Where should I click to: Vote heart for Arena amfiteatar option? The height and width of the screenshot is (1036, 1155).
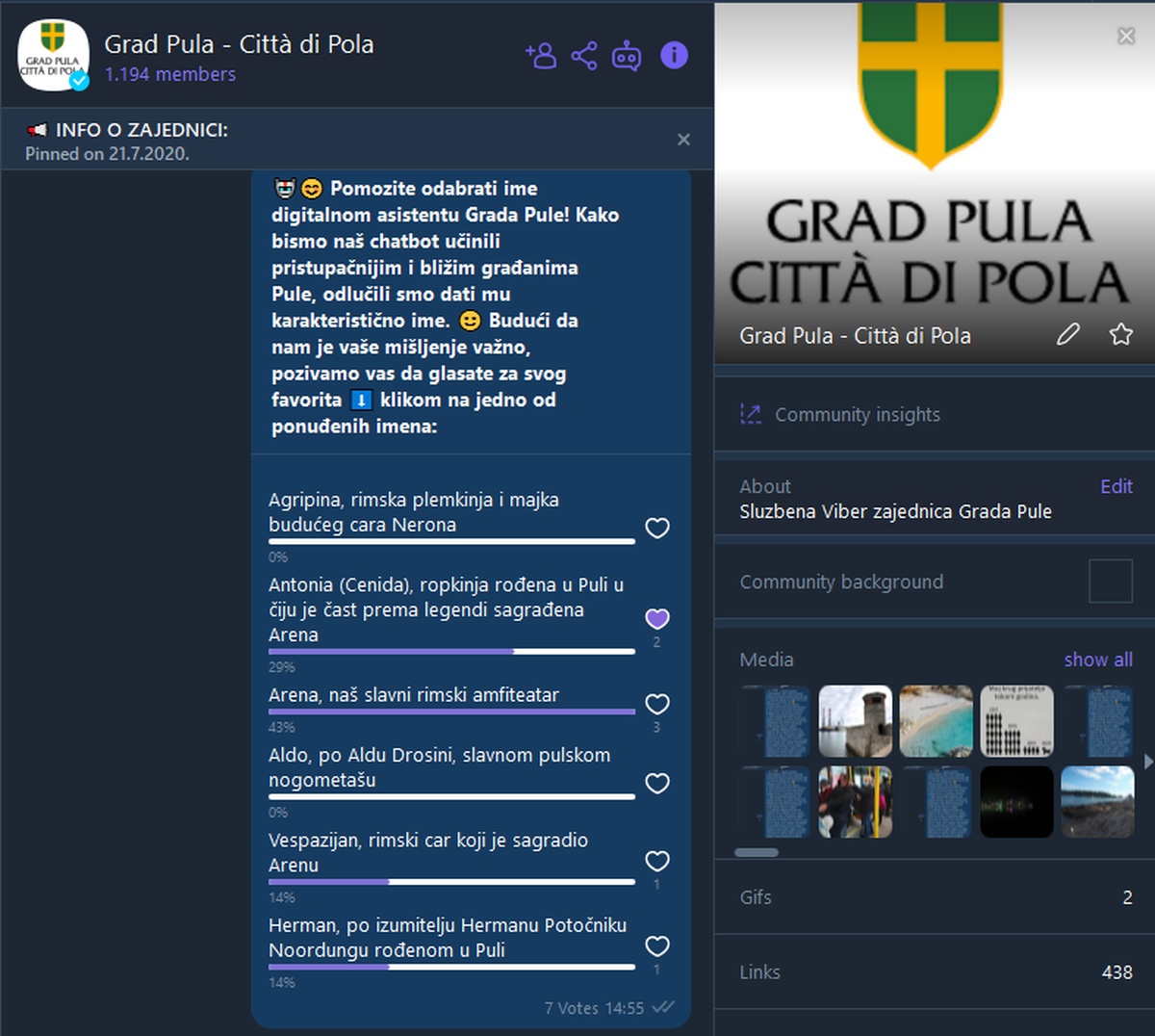coord(657,704)
